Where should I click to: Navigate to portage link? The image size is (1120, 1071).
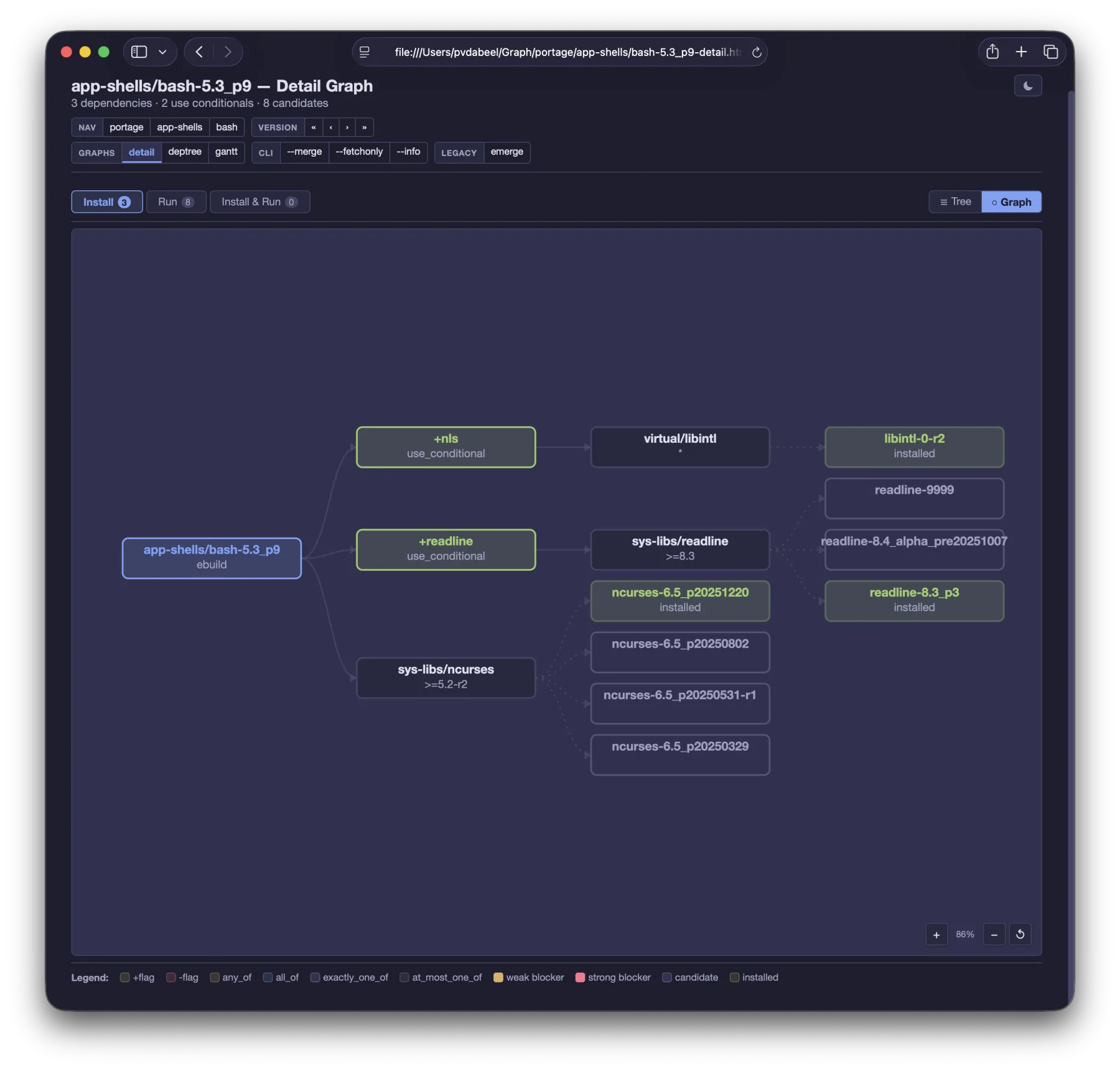[126, 127]
